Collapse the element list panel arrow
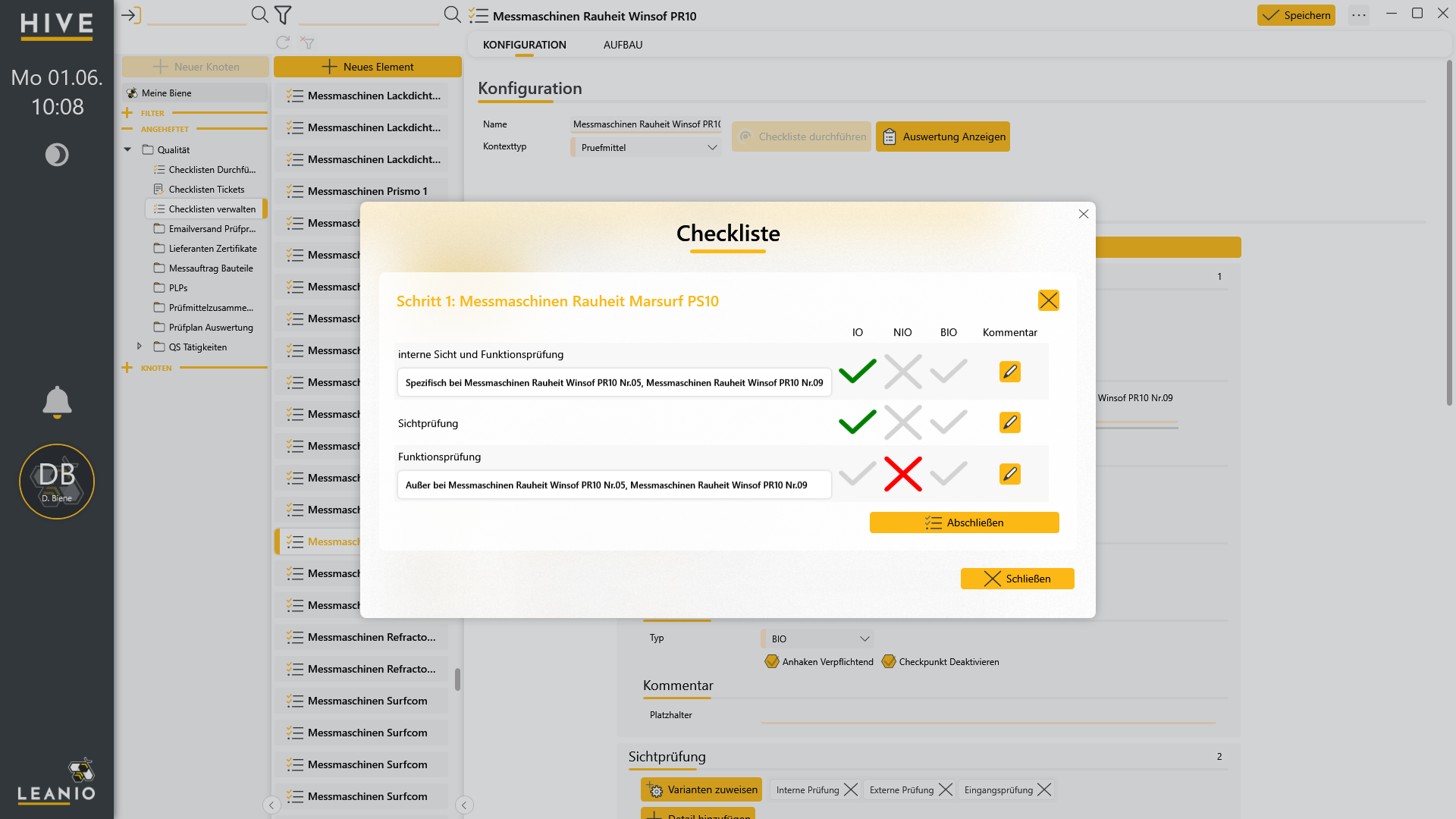 click(x=464, y=805)
